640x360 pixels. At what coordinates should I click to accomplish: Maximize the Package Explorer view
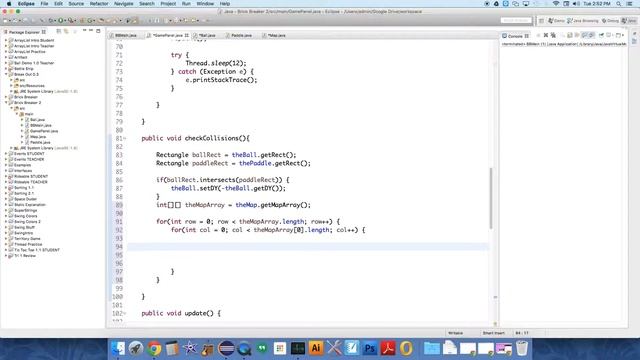coord(98,31)
